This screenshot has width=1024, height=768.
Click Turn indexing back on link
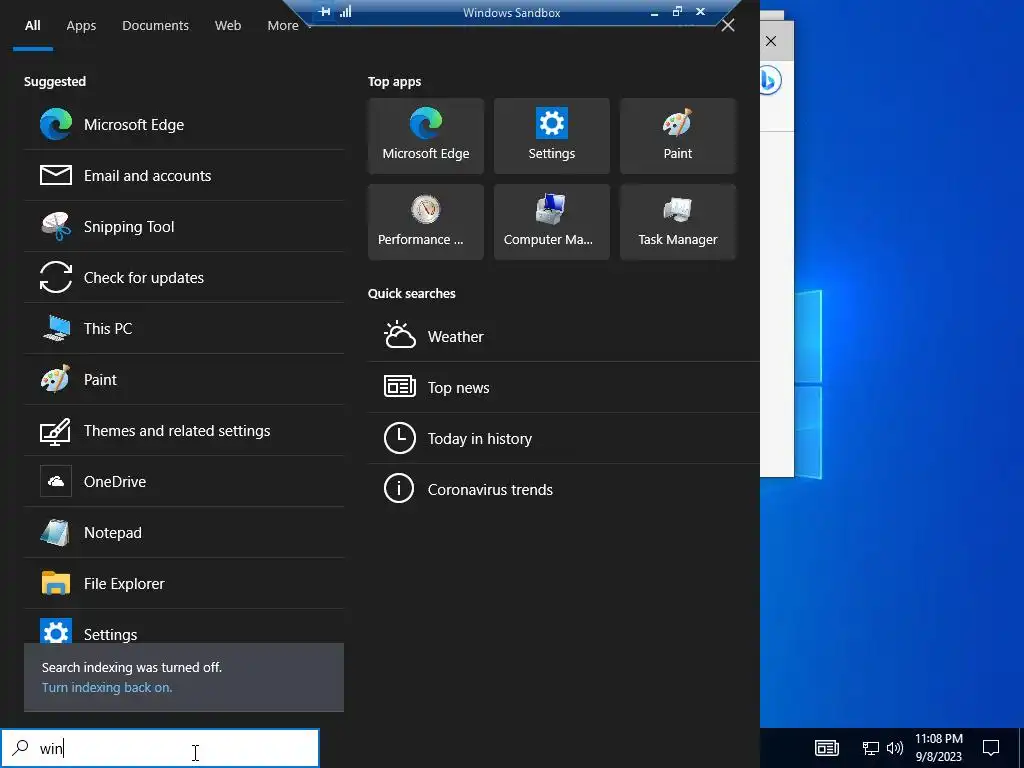coord(107,687)
